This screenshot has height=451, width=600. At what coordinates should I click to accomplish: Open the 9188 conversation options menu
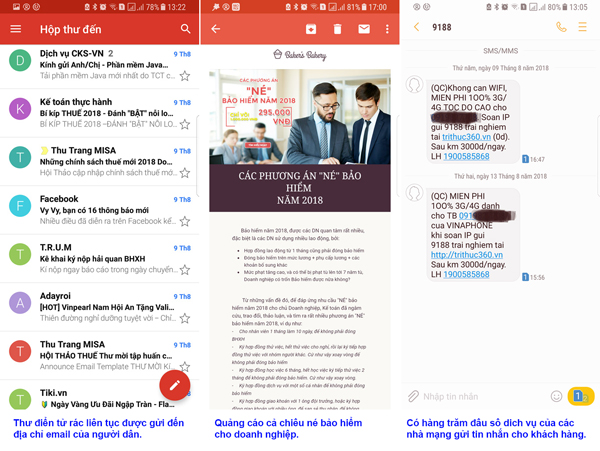pos(583,27)
